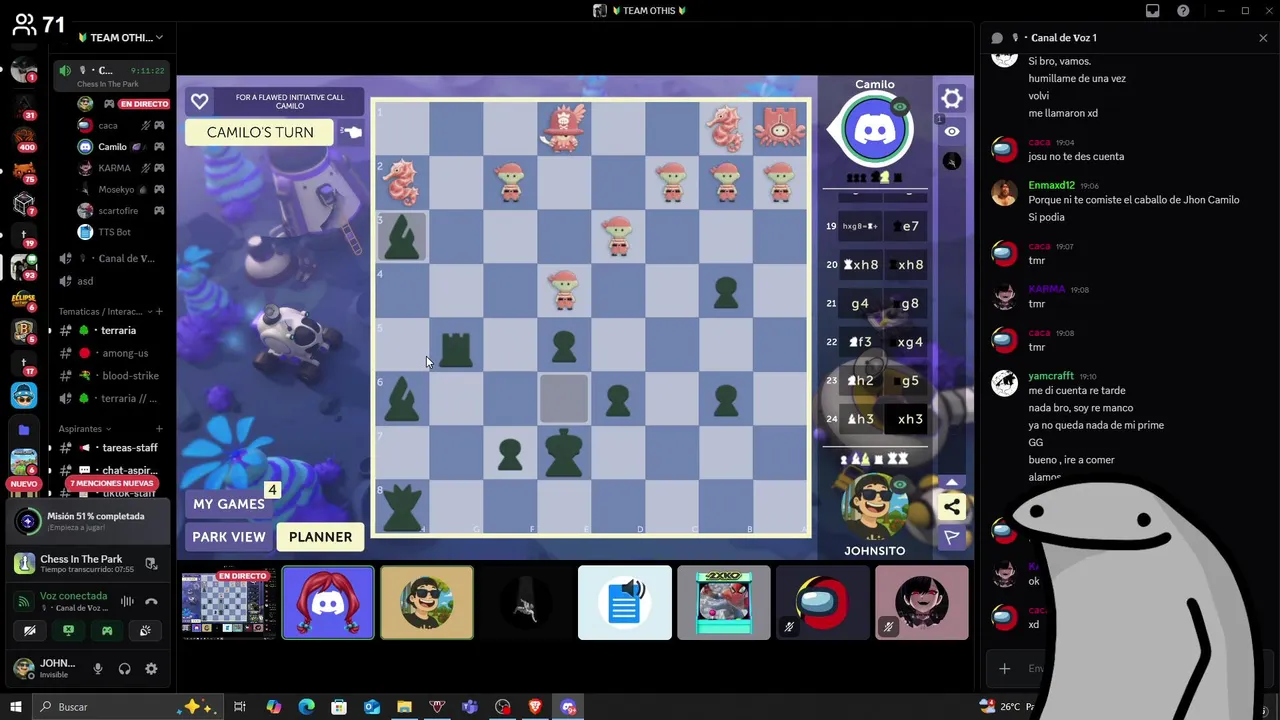Click Camilo's Discord avatar in game
The height and width of the screenshot is (720, 1280).
point(875,129)
